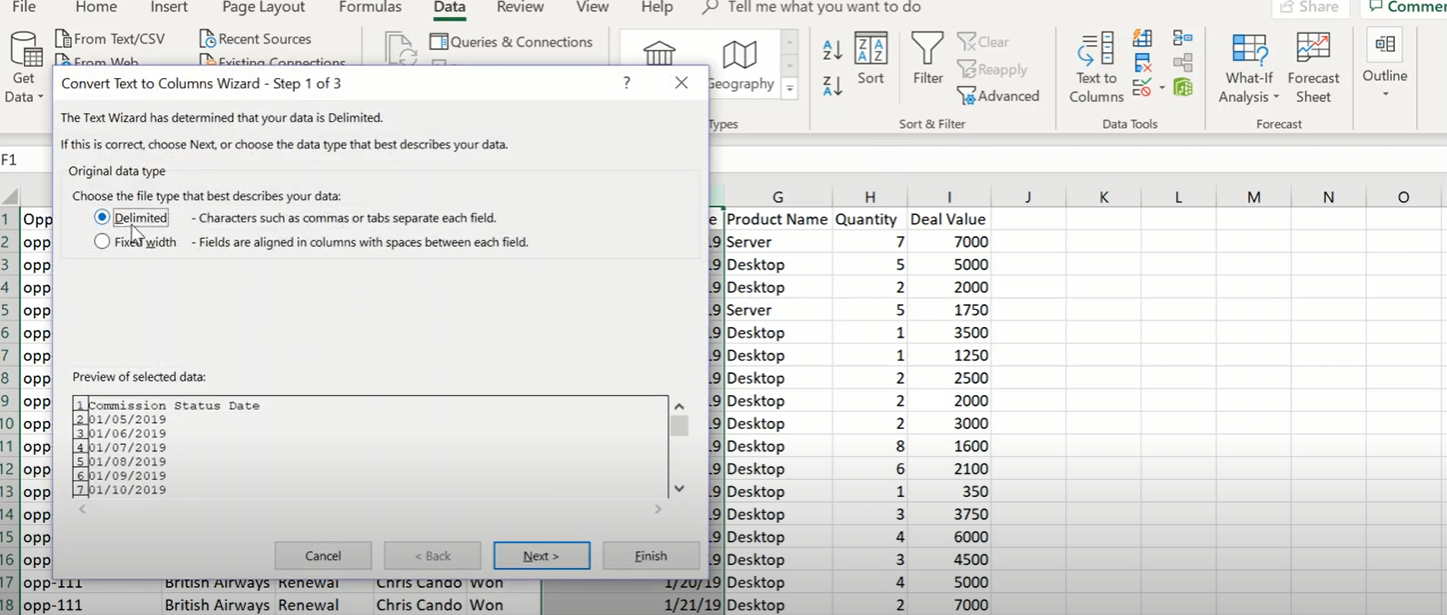Click the Relationships icon
The image size is (1447, 615).
(1183, 64)
